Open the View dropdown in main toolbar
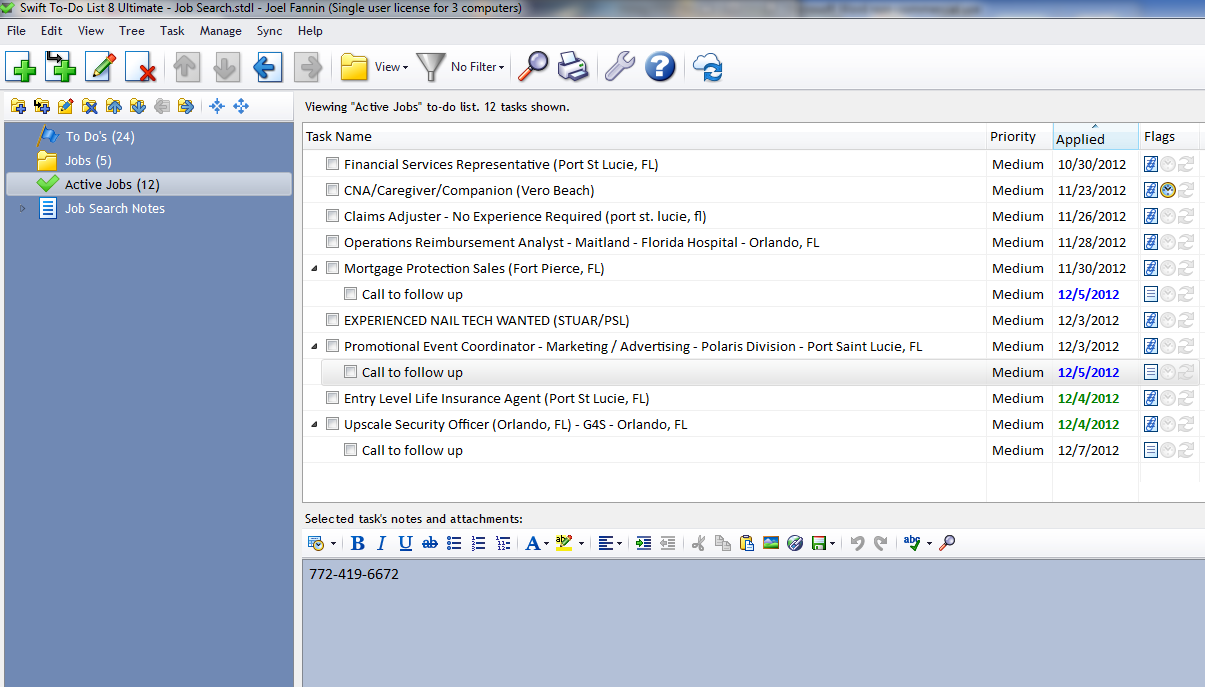This screenshot has width=1205, height=687. [391, 67]
